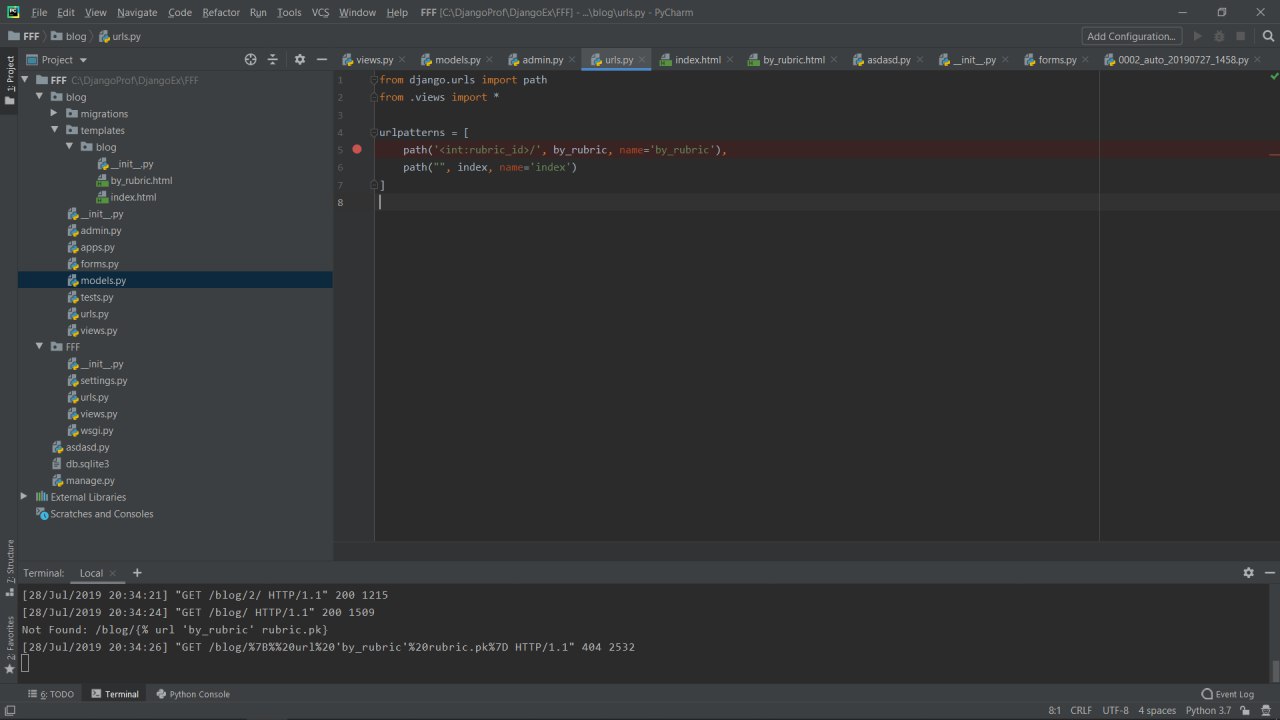
Task: Open the Tools menu
Action: pos(289,12)
